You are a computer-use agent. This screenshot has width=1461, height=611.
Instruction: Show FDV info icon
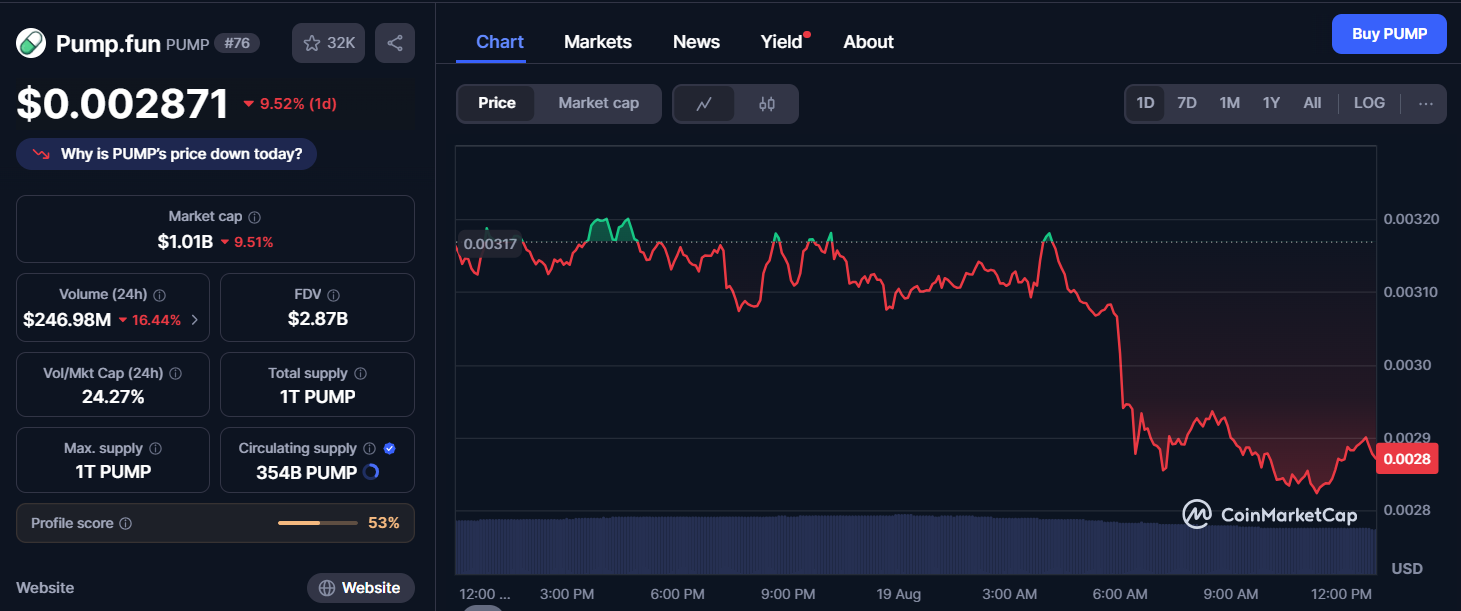coord(334,295)
